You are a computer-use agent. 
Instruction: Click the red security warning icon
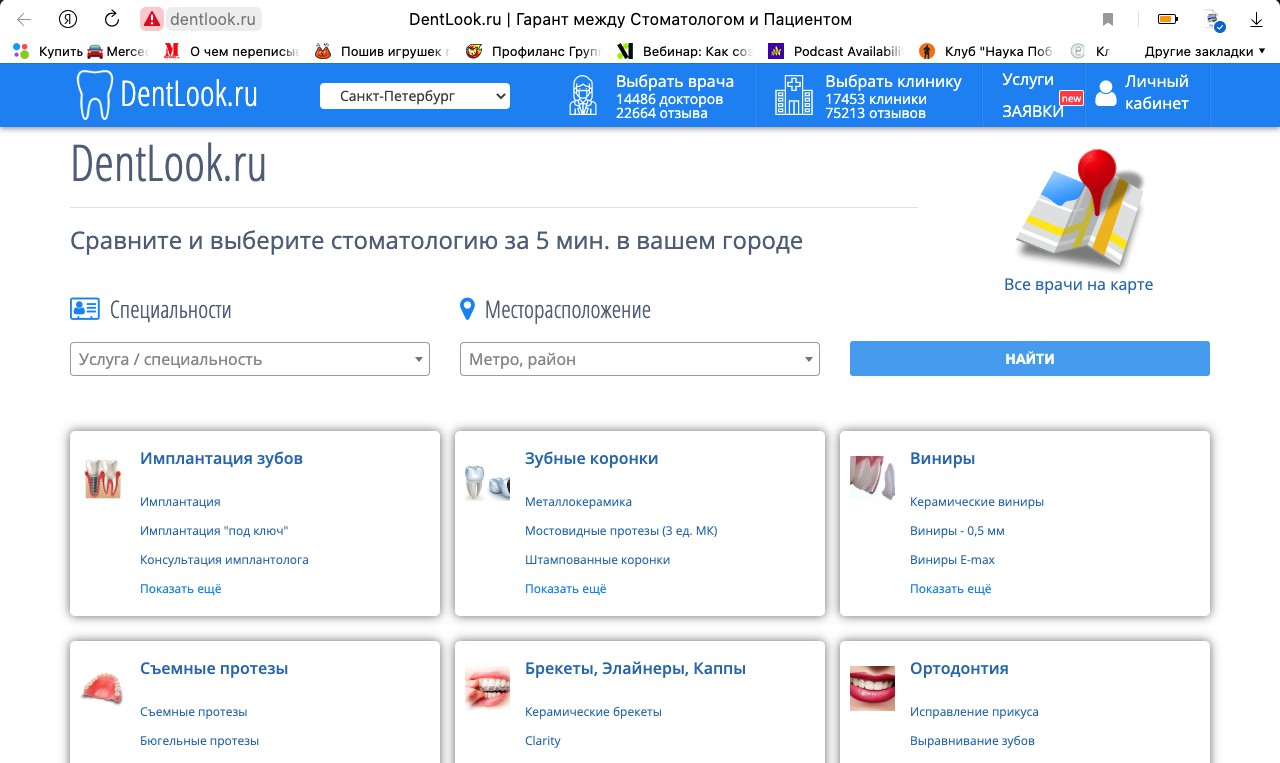pyautogui.click(x=152, y=19)
